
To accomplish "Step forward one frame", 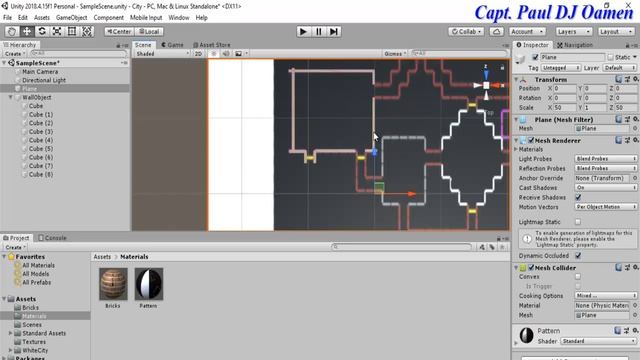I will click(333, 31).
